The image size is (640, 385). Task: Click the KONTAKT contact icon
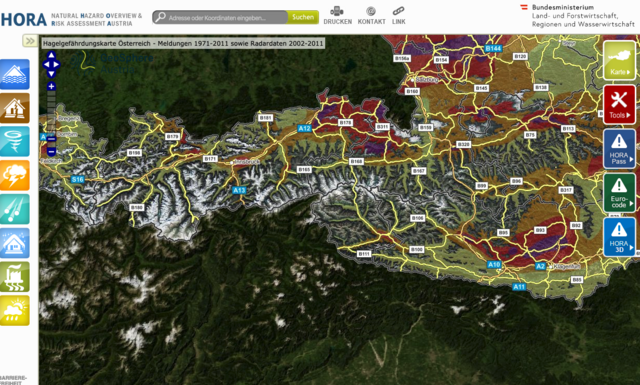[x=371, y=11]
